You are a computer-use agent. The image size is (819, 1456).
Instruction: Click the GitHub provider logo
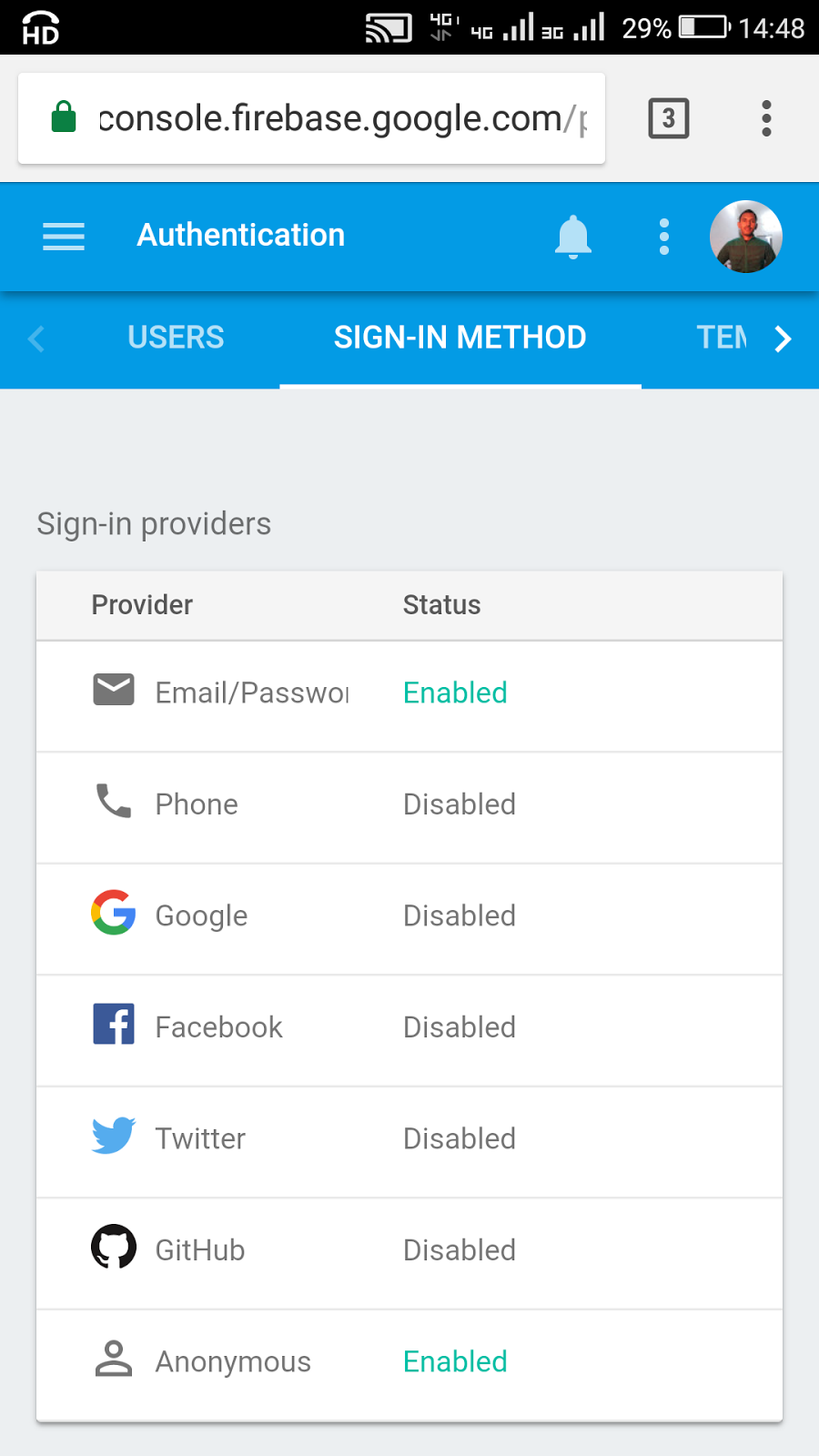[x=114, y=1247]
